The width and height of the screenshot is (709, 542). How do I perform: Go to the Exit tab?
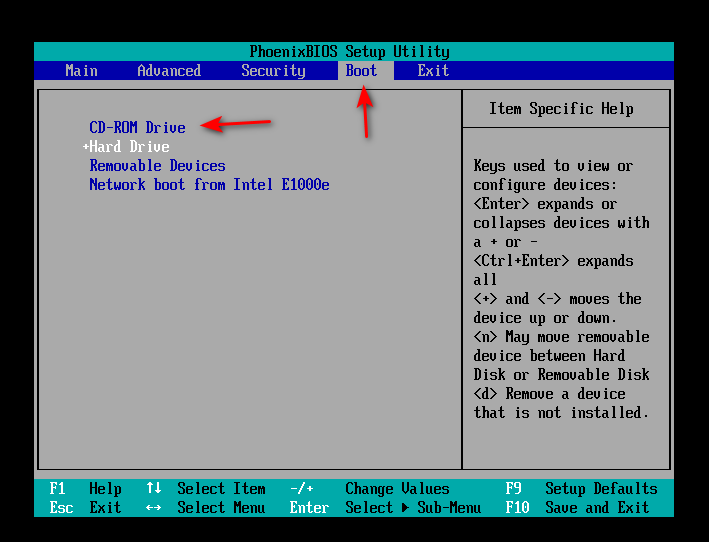tap(433, 71)
